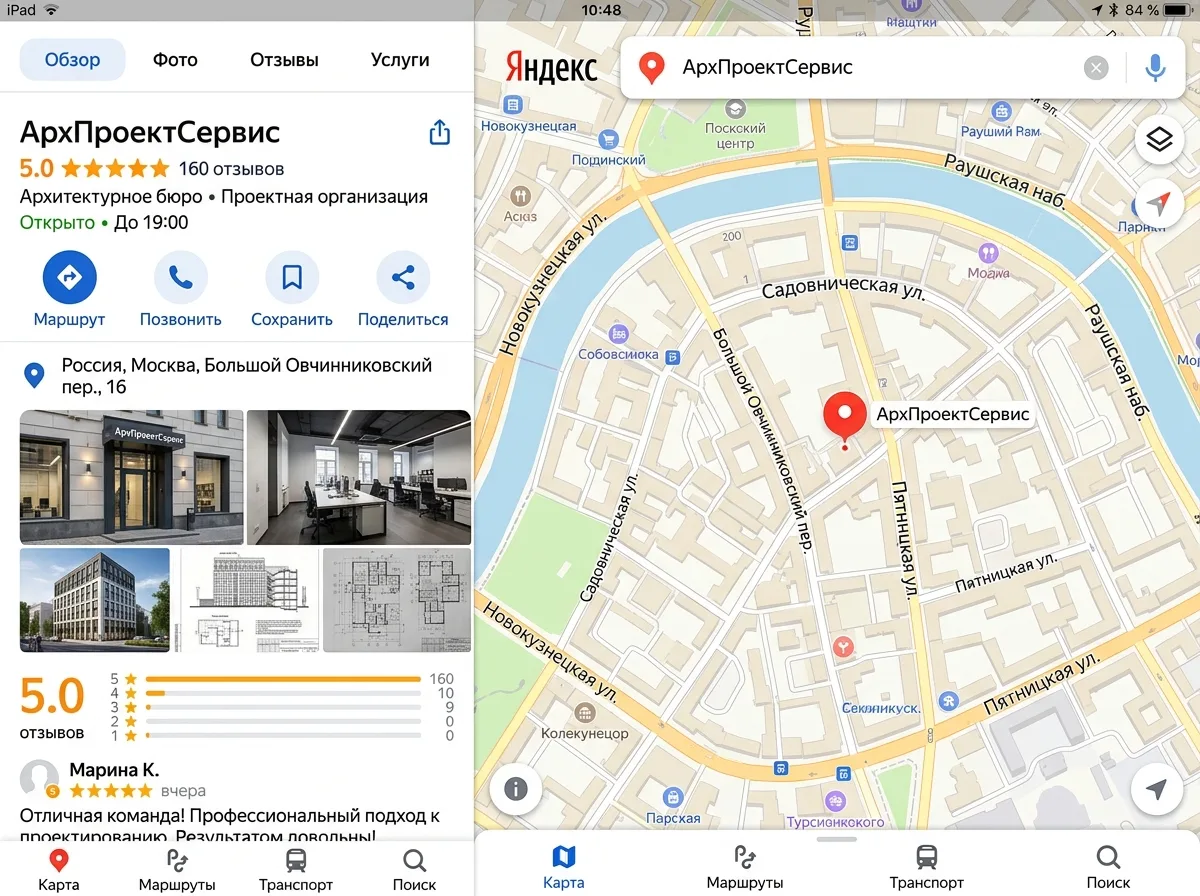Tap the АрхПроектСервис label on the map
The width and height of the screenshot is (1200, 896).
(952, 414)
